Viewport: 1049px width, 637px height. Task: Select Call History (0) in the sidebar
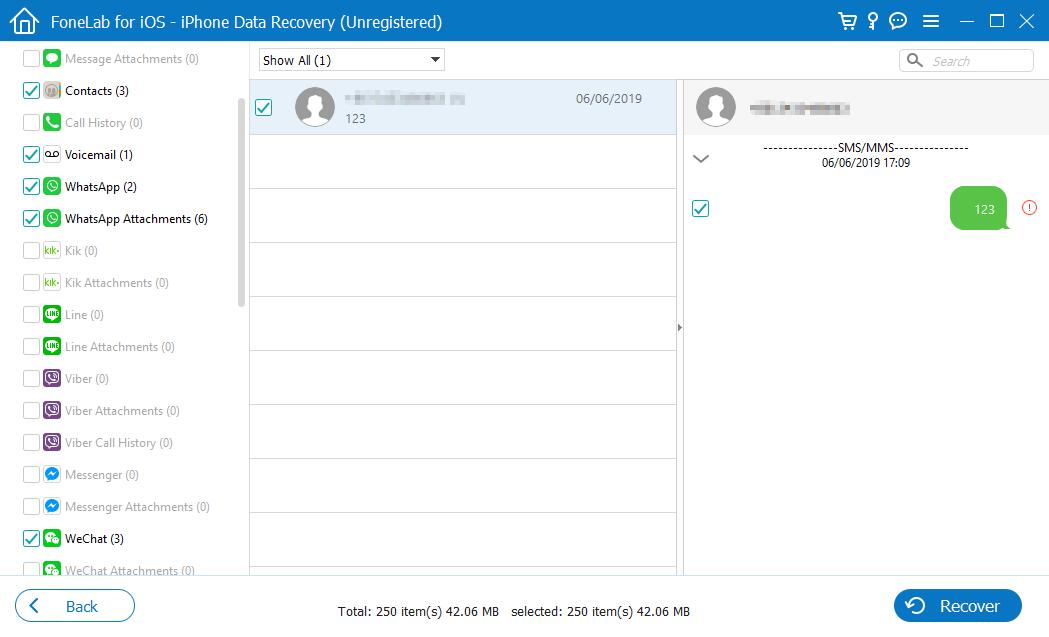click(x=104, y=122)
